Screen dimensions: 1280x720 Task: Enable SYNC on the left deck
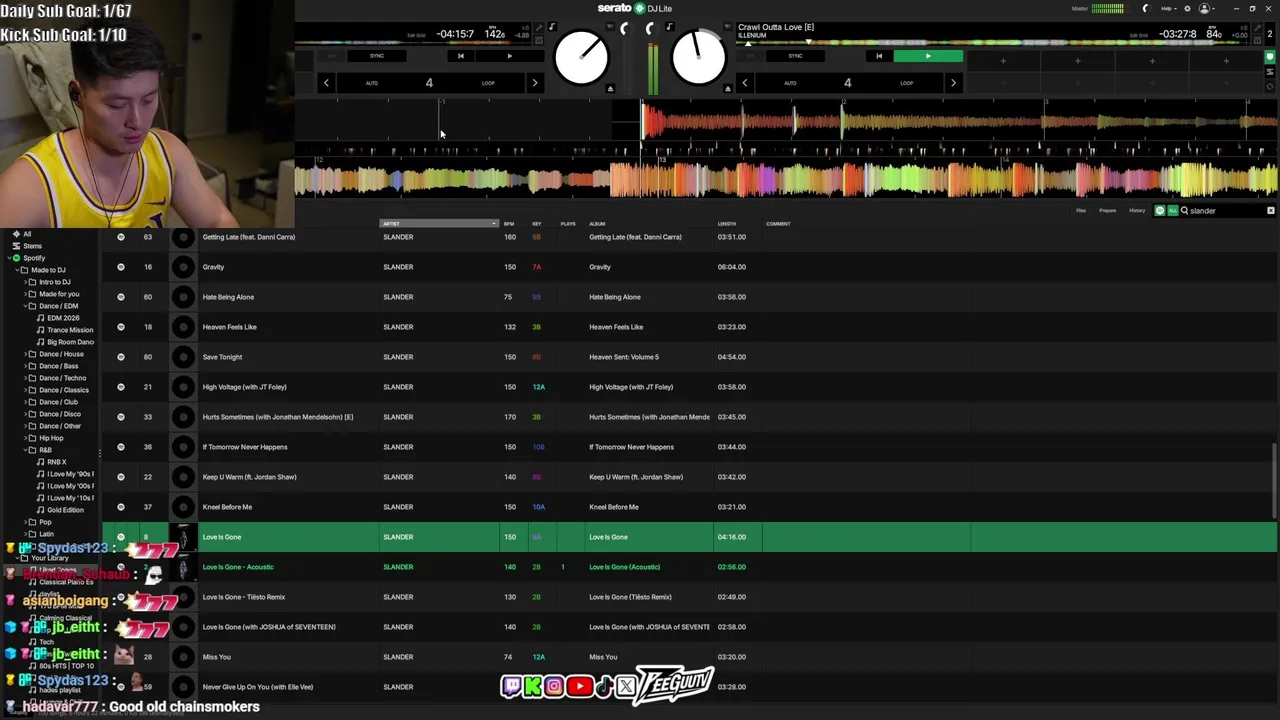377,56
